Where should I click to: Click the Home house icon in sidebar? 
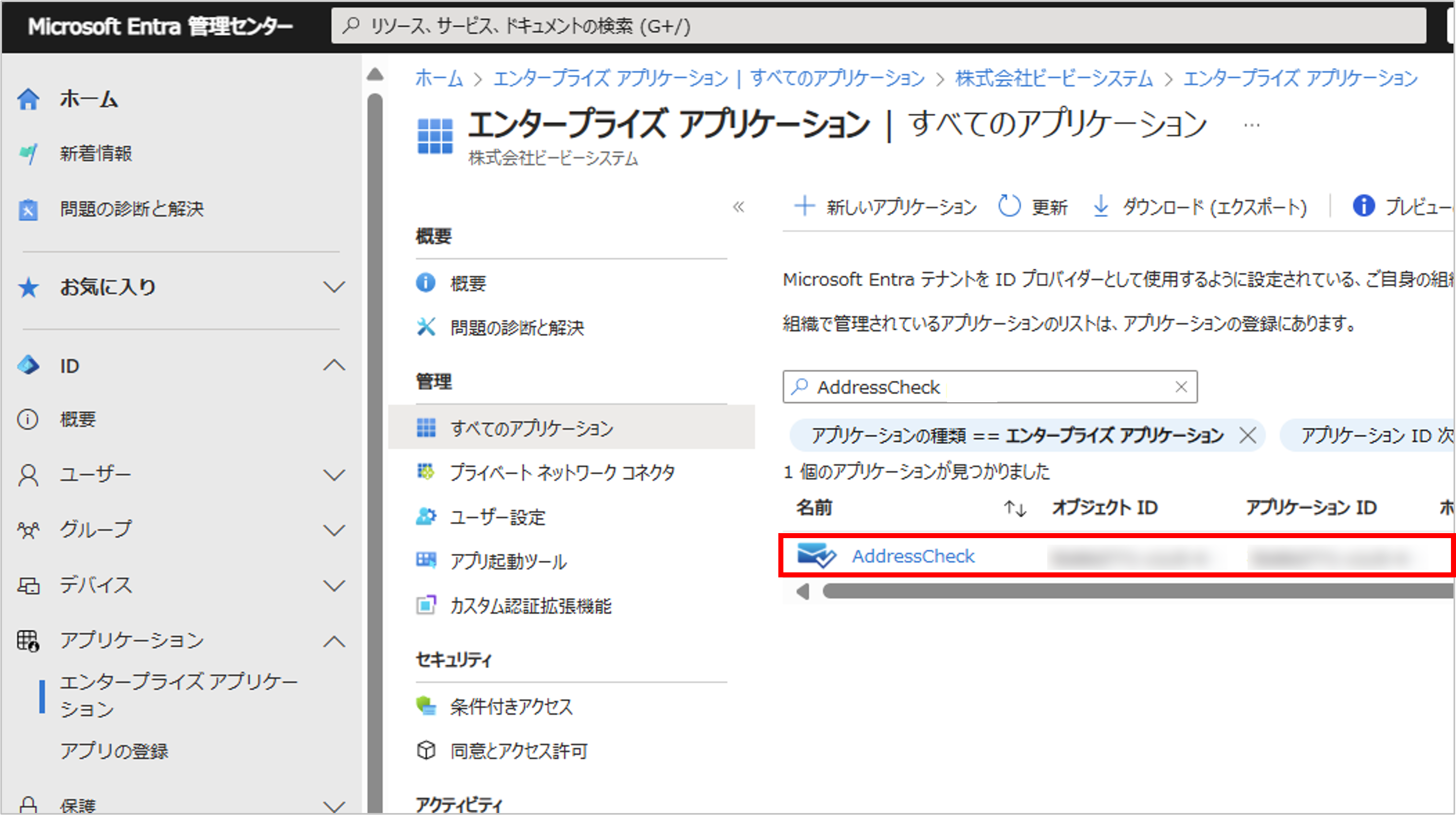point(28,100)
